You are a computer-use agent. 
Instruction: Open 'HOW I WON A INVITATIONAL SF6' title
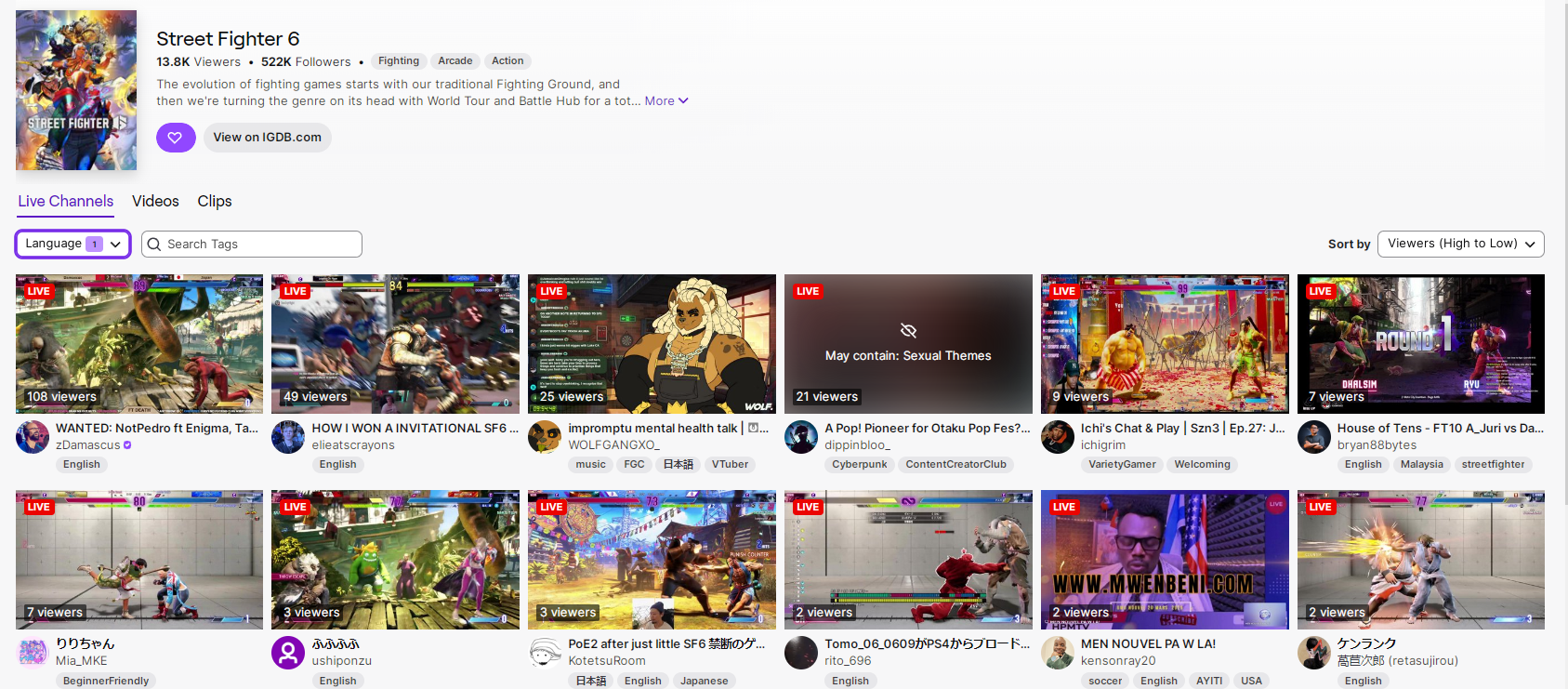(415, 429)
